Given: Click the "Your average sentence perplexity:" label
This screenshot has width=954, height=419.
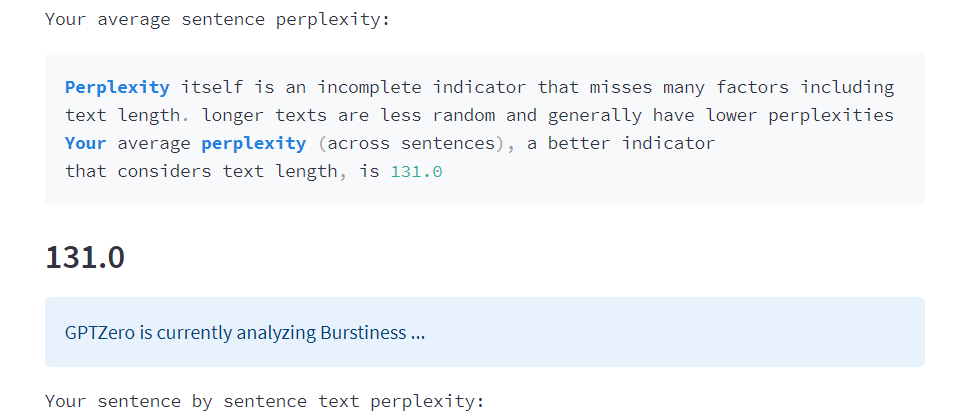Looking at the screenshot, I should tap(217, 19).
